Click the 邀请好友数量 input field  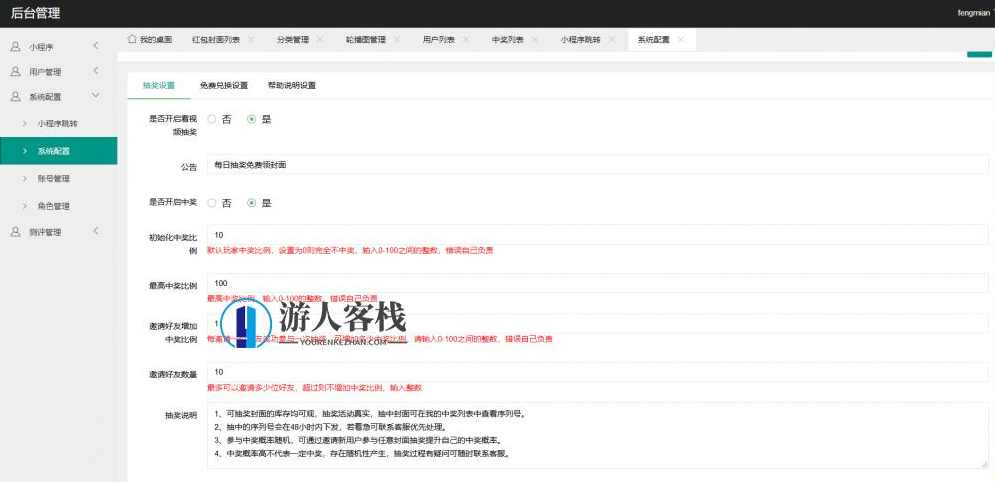pos(598,372)
